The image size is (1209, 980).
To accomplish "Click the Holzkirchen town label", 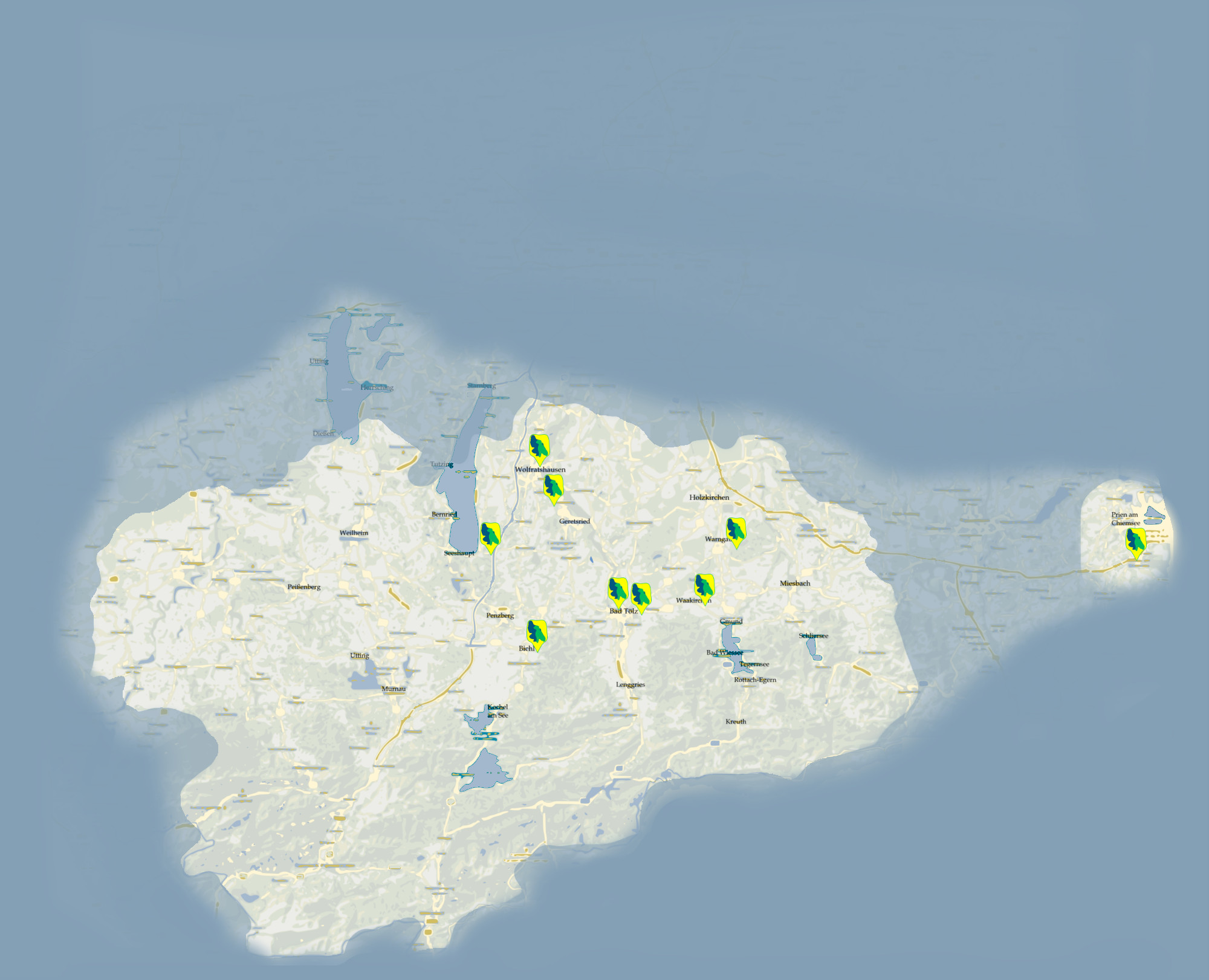I will click(x=709, y=498).
